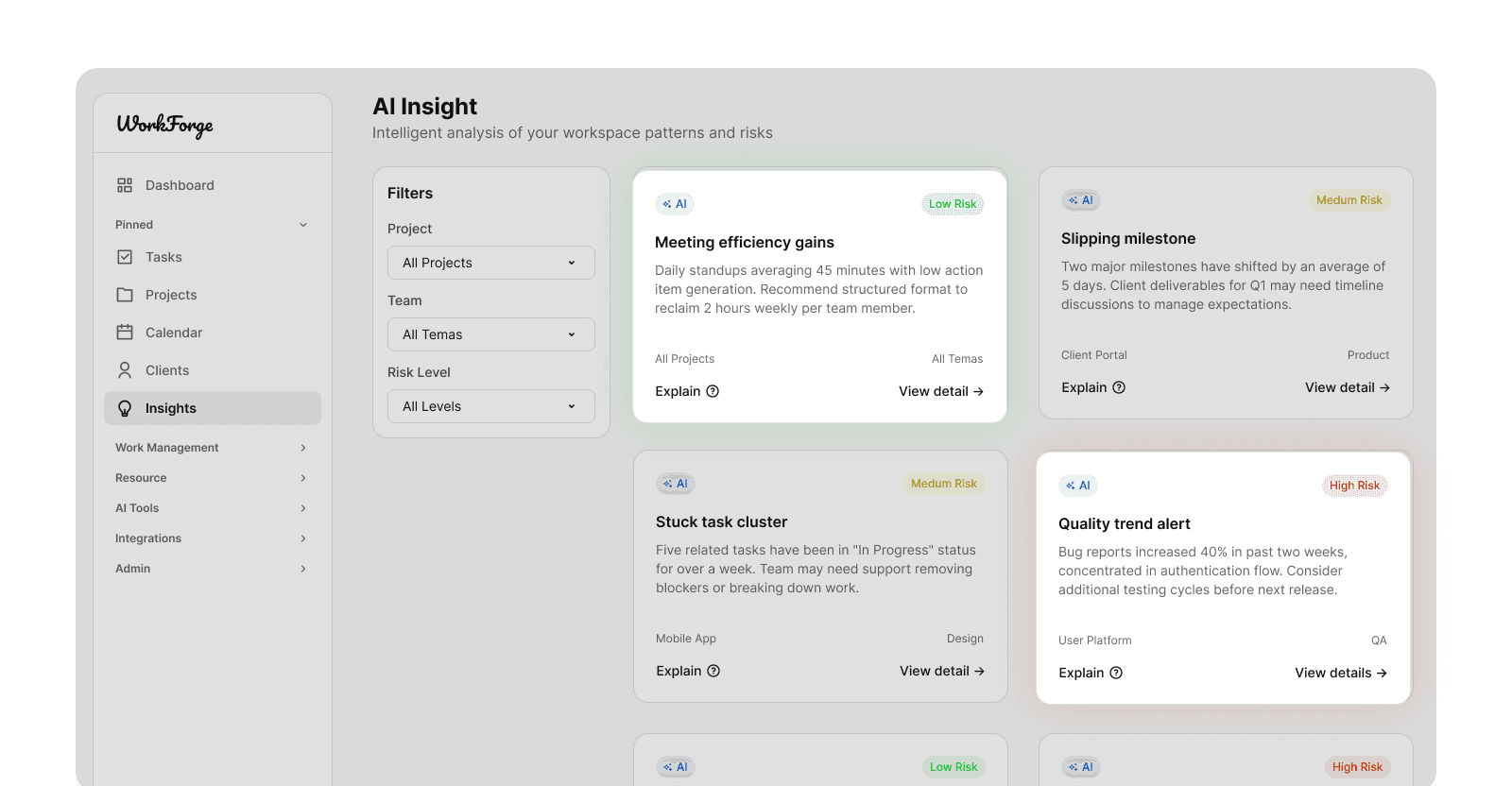Screen dimensions: 1512x786
Task: Select Insights in sidebar
Action: (x=213, y=408)
